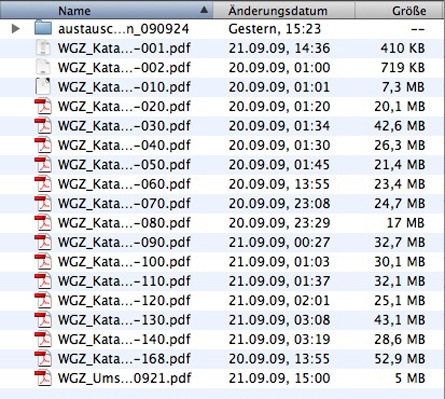Click the WGZ_Kata...-001.pdf file icon
The image size is (445, 399).
[x=43, y=48]
